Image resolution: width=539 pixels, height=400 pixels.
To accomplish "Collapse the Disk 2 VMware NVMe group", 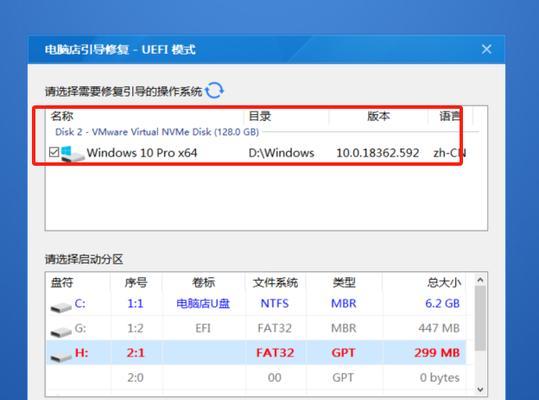I will coord(157,132).
